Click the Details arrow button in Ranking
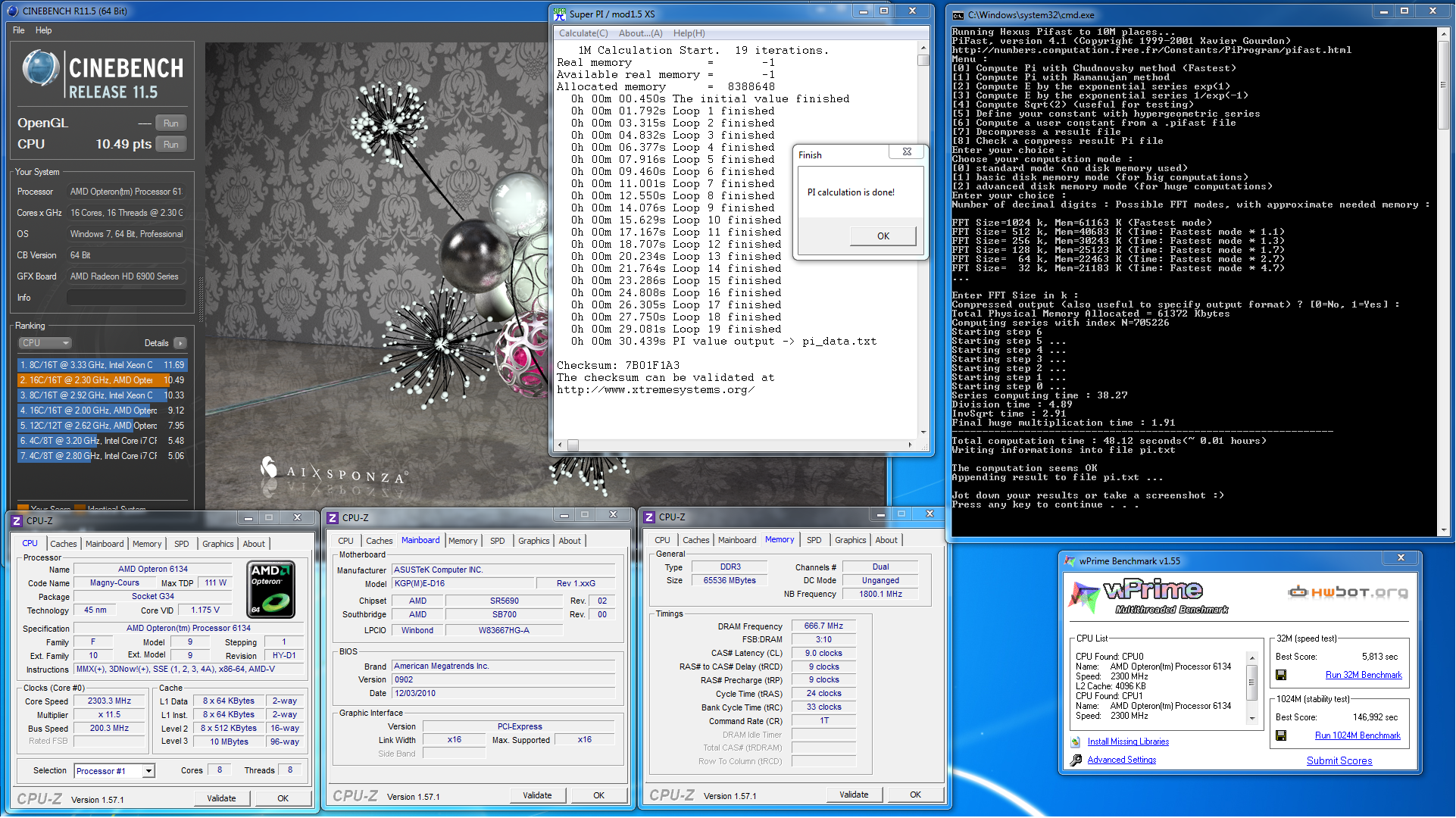This screenshot has width=1456, height=818. (x=180, y=343)
